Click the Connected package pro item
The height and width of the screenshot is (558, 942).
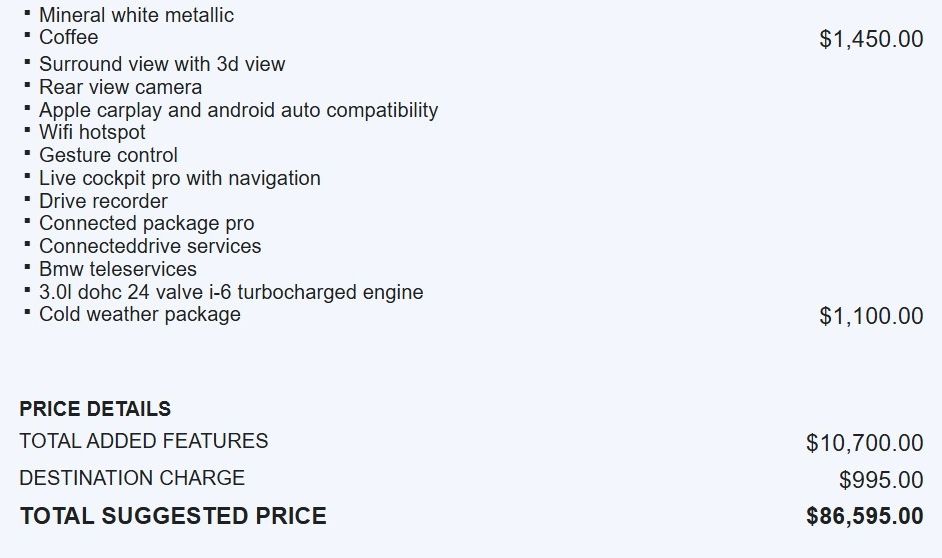[146, 223]
